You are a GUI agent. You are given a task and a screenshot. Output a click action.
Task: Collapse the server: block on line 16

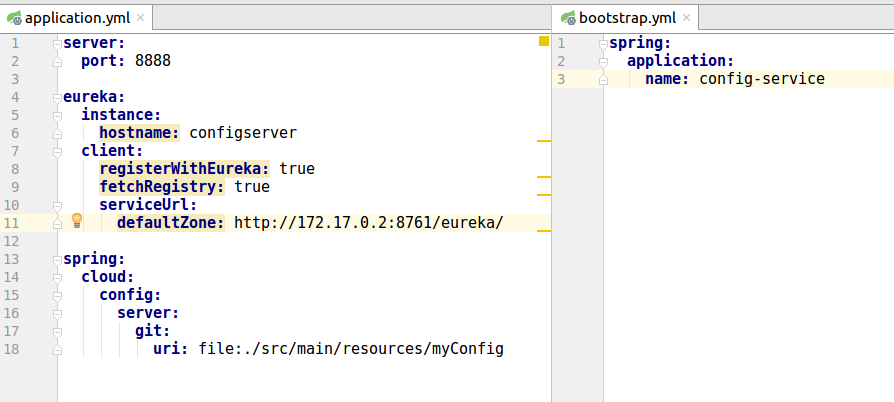tap(57, 314)
